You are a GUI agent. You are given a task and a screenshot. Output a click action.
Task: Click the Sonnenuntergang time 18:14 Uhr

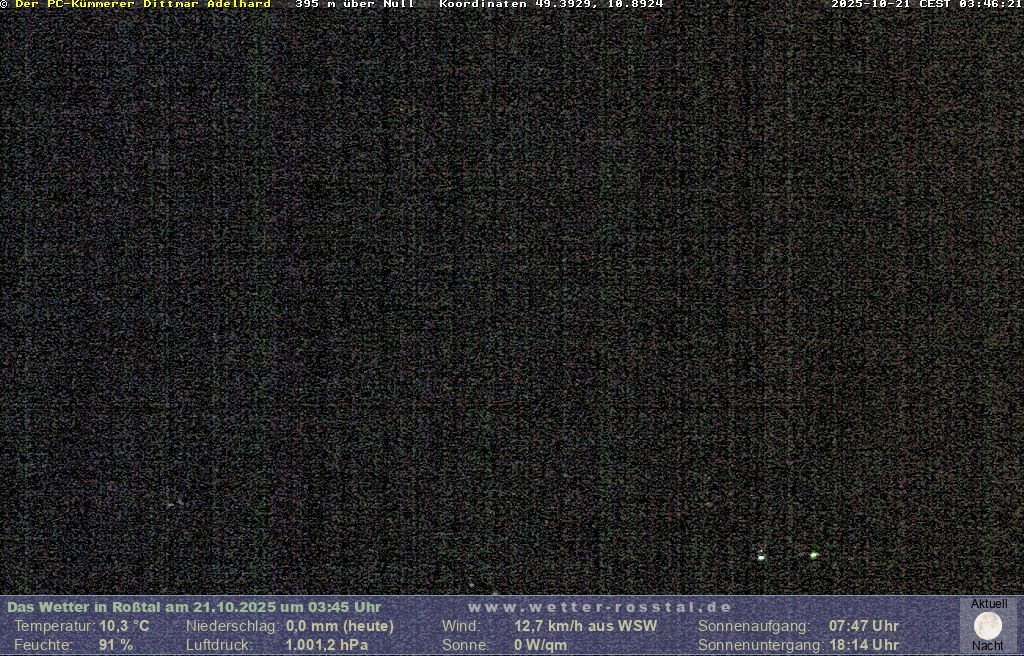(x=863, y=645)
